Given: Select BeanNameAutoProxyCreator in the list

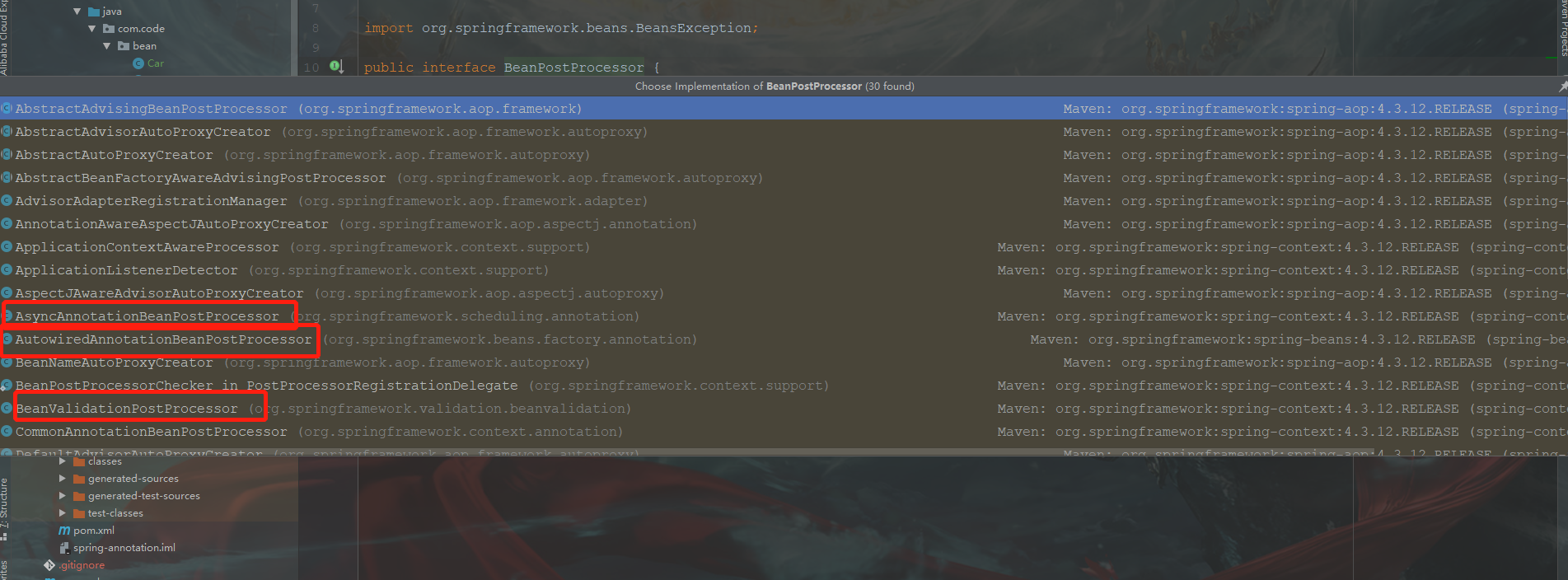Looking at the screenshot, I should 784,362.
